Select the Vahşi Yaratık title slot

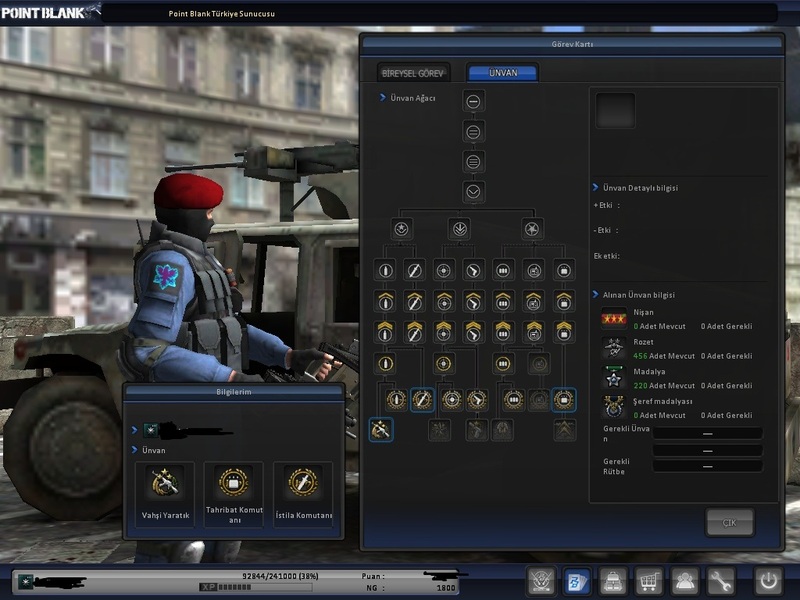(x=165, y=494)
